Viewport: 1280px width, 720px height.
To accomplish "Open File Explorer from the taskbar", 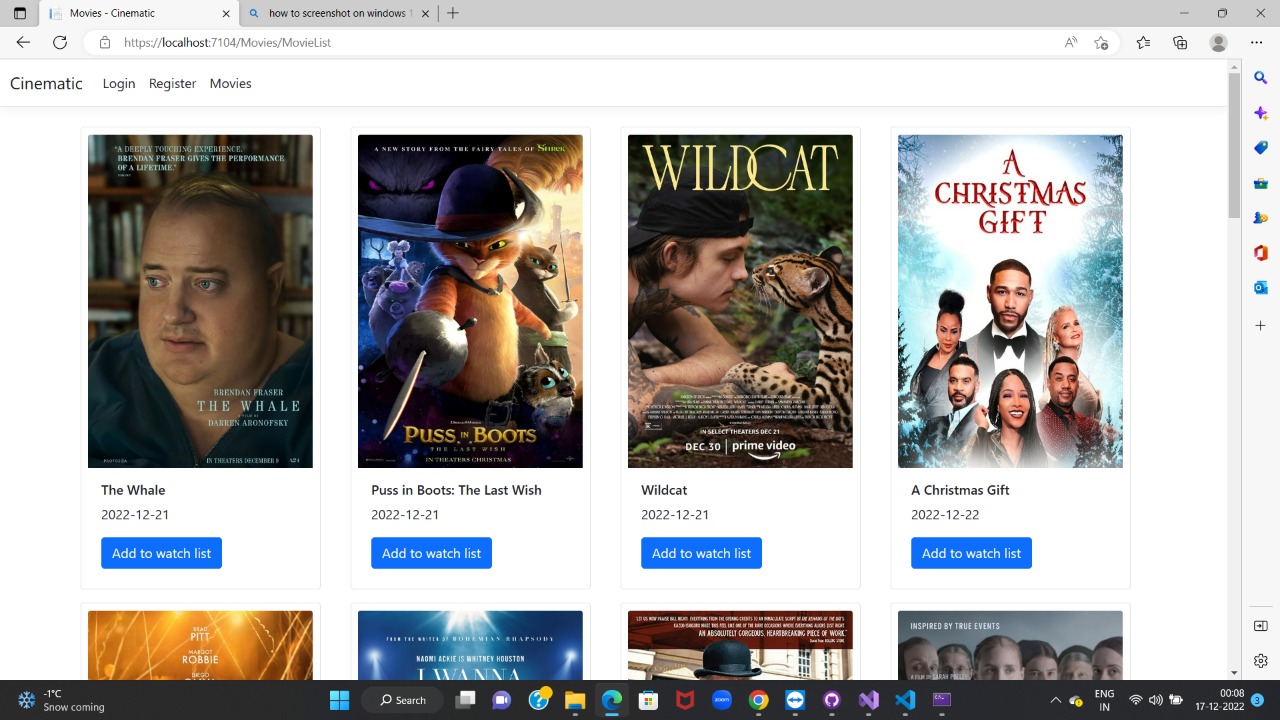I will click(575, 700).
